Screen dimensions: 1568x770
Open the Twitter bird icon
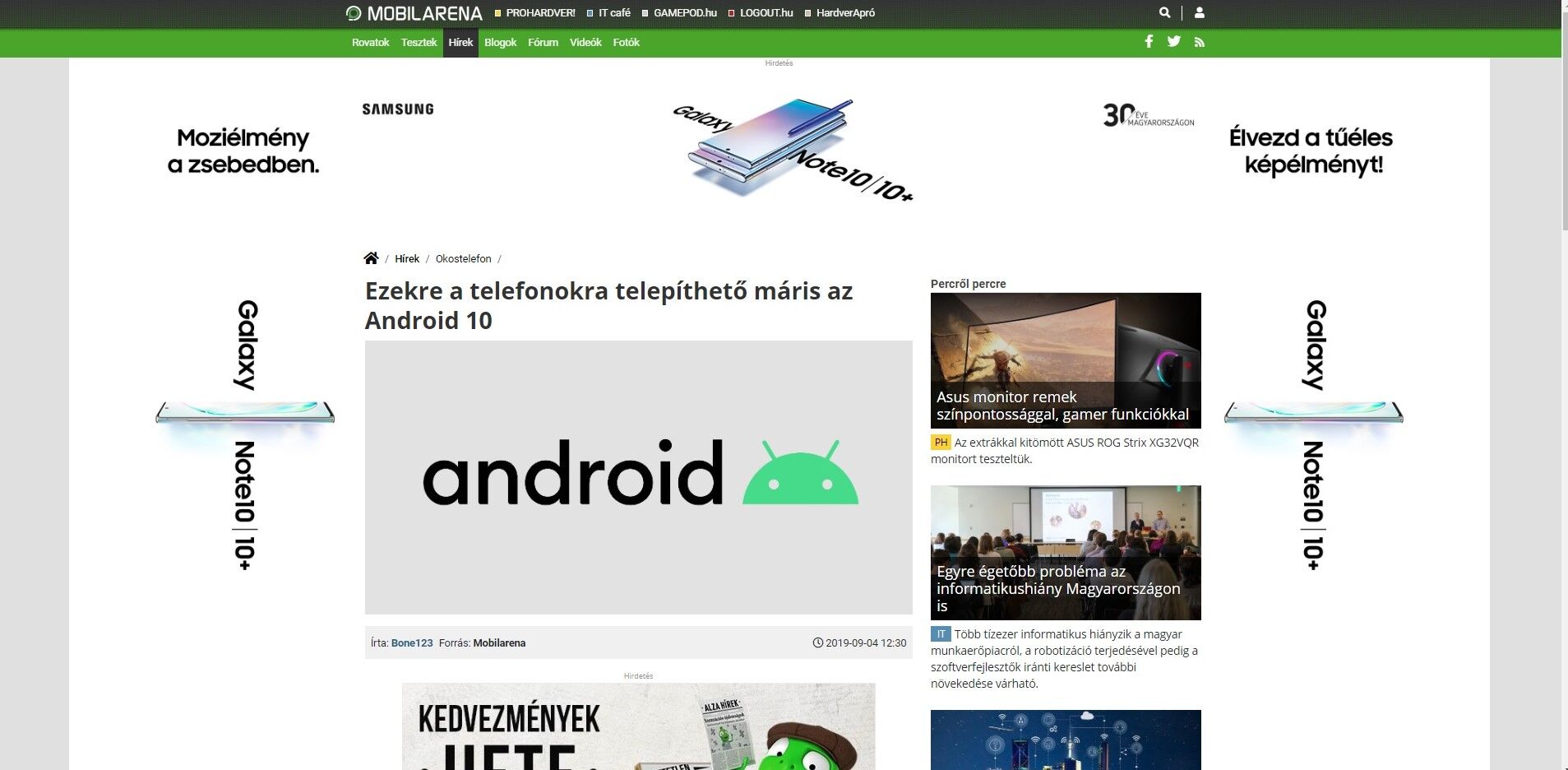1174,42
